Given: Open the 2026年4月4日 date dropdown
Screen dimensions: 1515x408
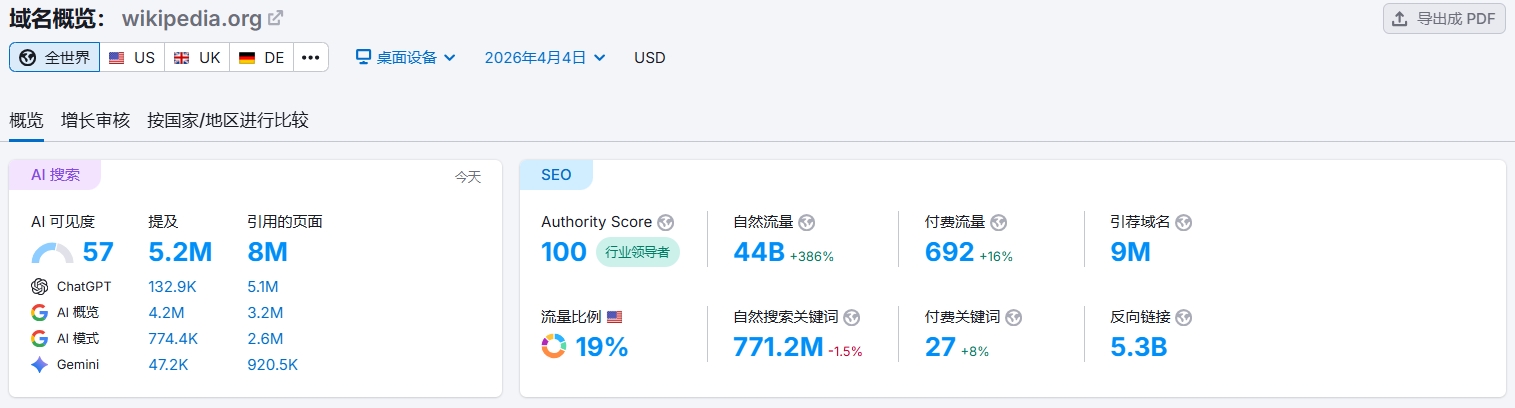Looking at the screenshot, I should (x=545, y=57).
